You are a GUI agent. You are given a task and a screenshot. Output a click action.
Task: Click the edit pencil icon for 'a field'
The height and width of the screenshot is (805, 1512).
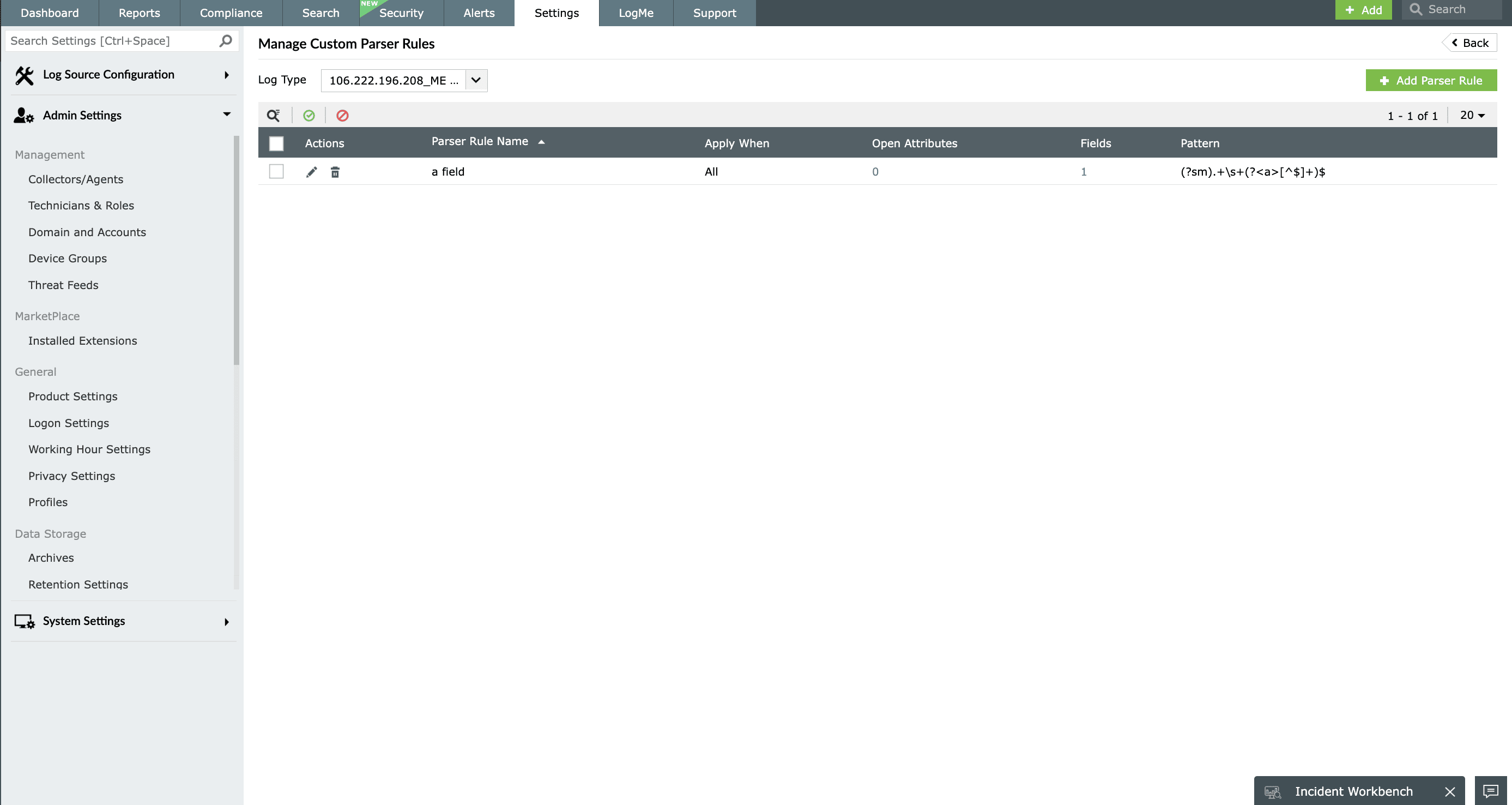(x=312, y=172)
